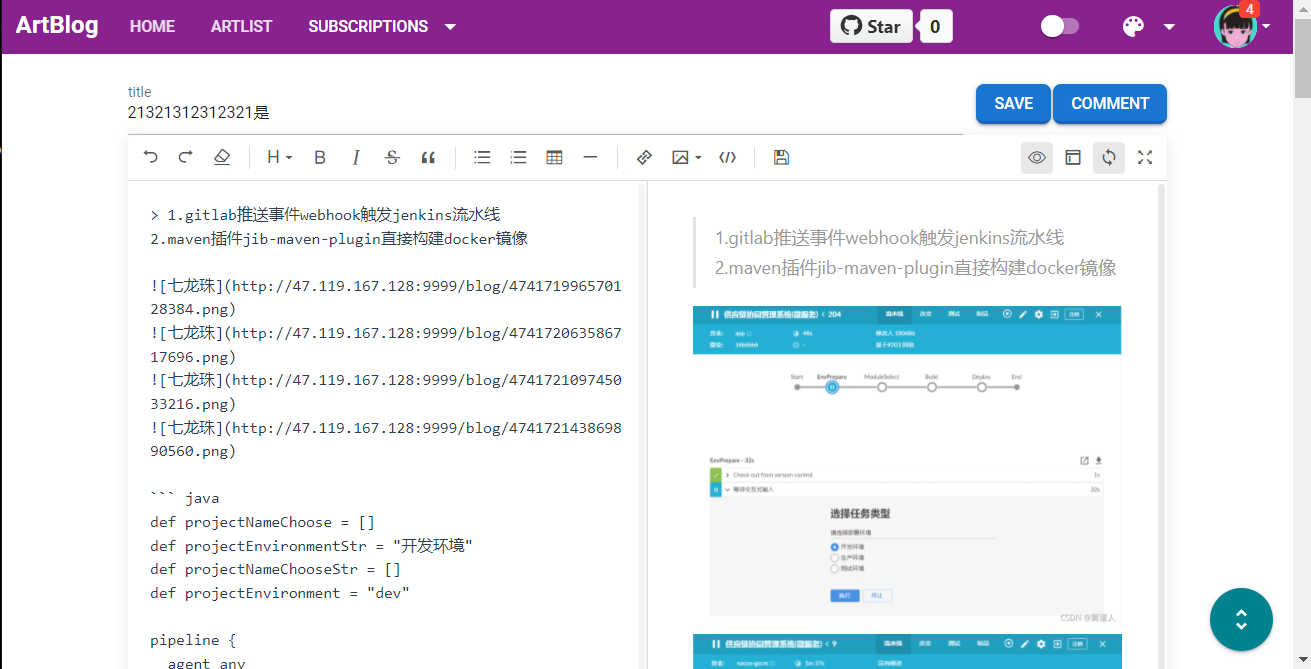Click first pipeline screenshot in preview
Screen dimensions: 1311x669
click(x=907, y=465)
